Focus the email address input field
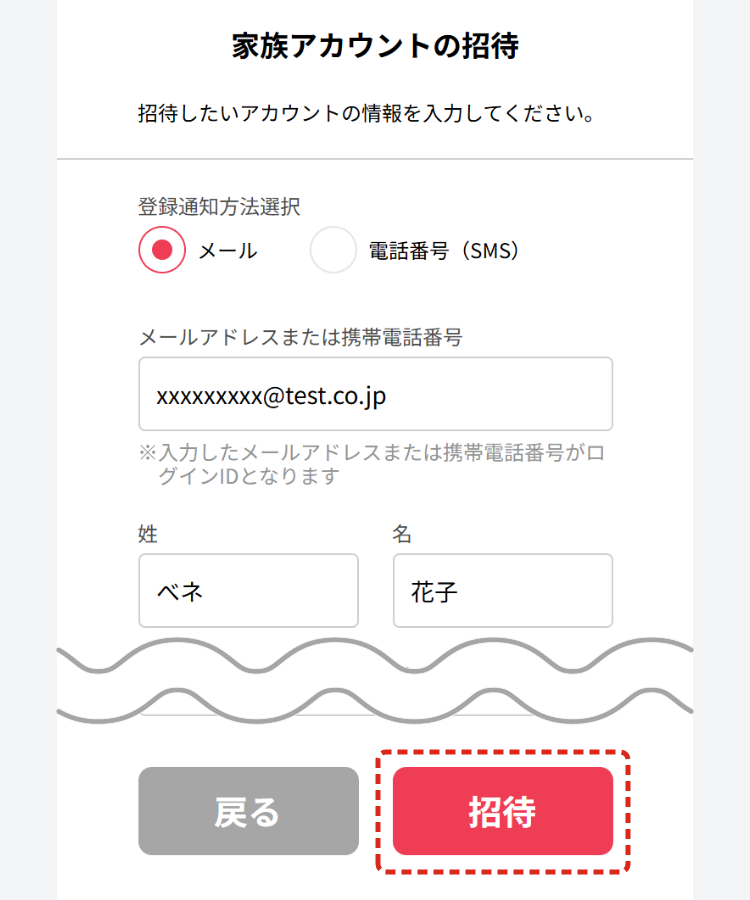The image size is (750, 900). click(x=375, y=394)
